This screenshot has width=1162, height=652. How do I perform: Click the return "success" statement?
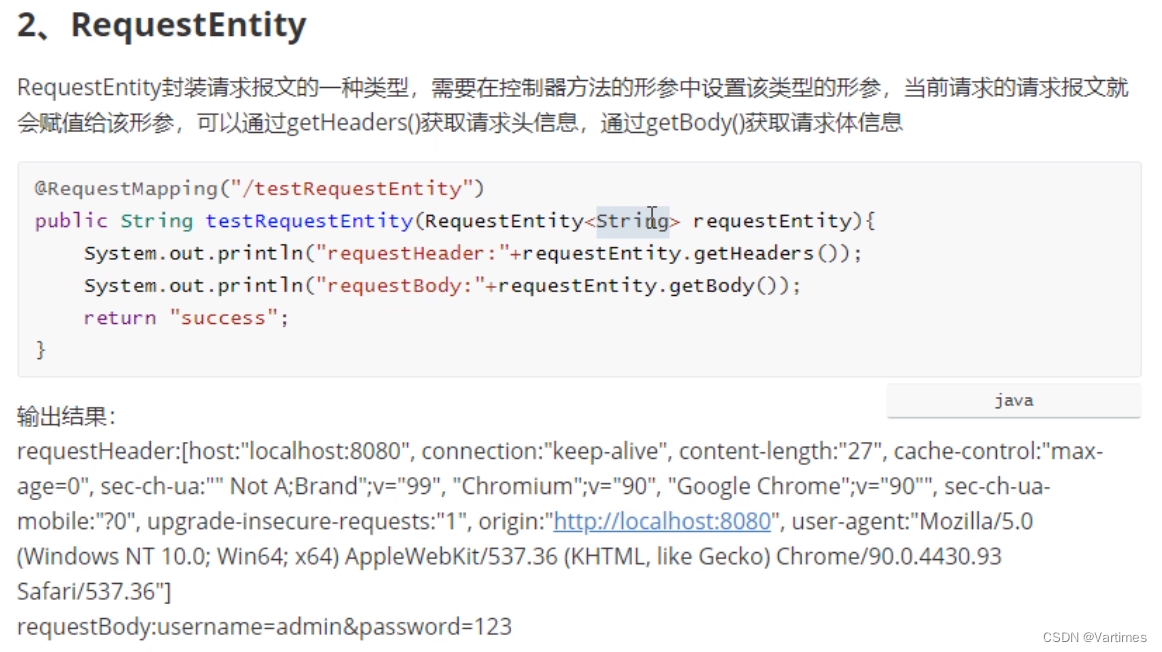186,318
